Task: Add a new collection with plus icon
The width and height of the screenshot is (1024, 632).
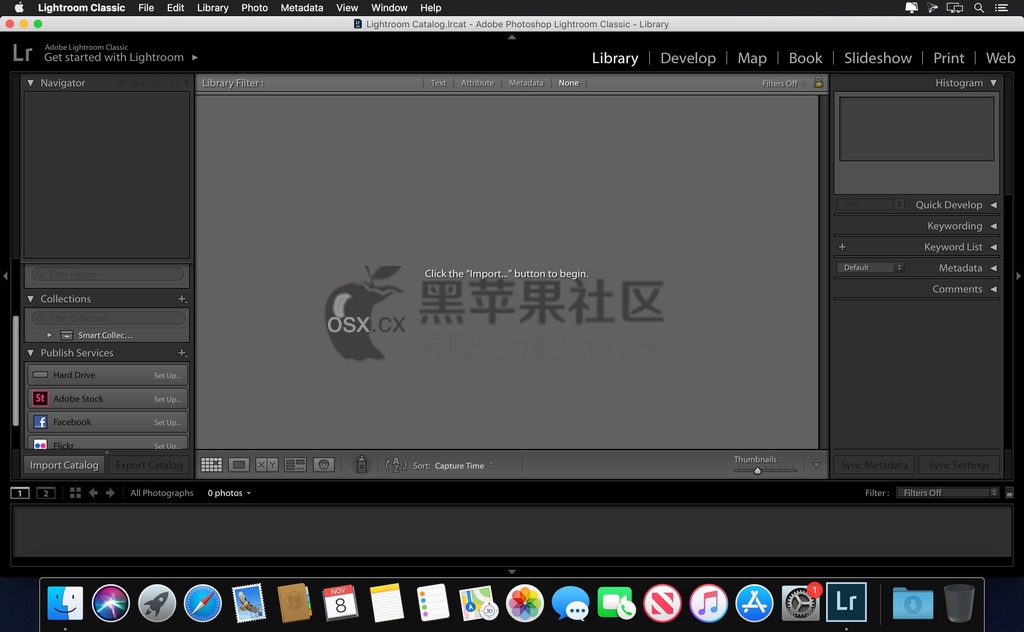Action: pyautogui.click(x=182, y=298)
